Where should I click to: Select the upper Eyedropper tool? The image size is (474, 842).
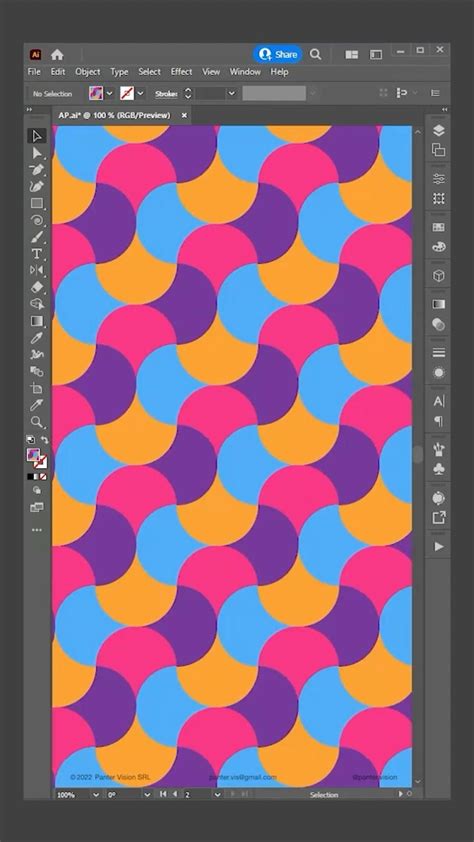tap(37, 338)
